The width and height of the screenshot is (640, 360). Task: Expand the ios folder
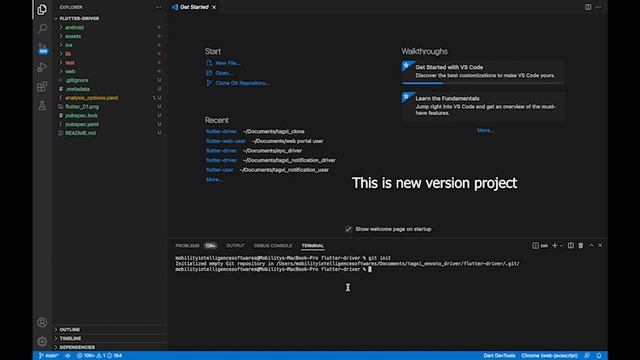point(60,45)
